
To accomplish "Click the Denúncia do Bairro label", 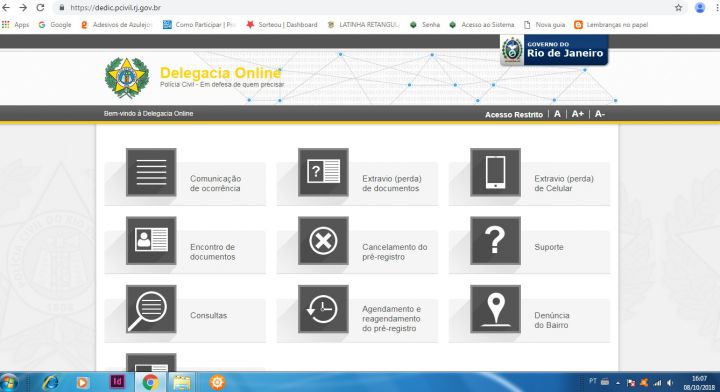I will [551, 320].
